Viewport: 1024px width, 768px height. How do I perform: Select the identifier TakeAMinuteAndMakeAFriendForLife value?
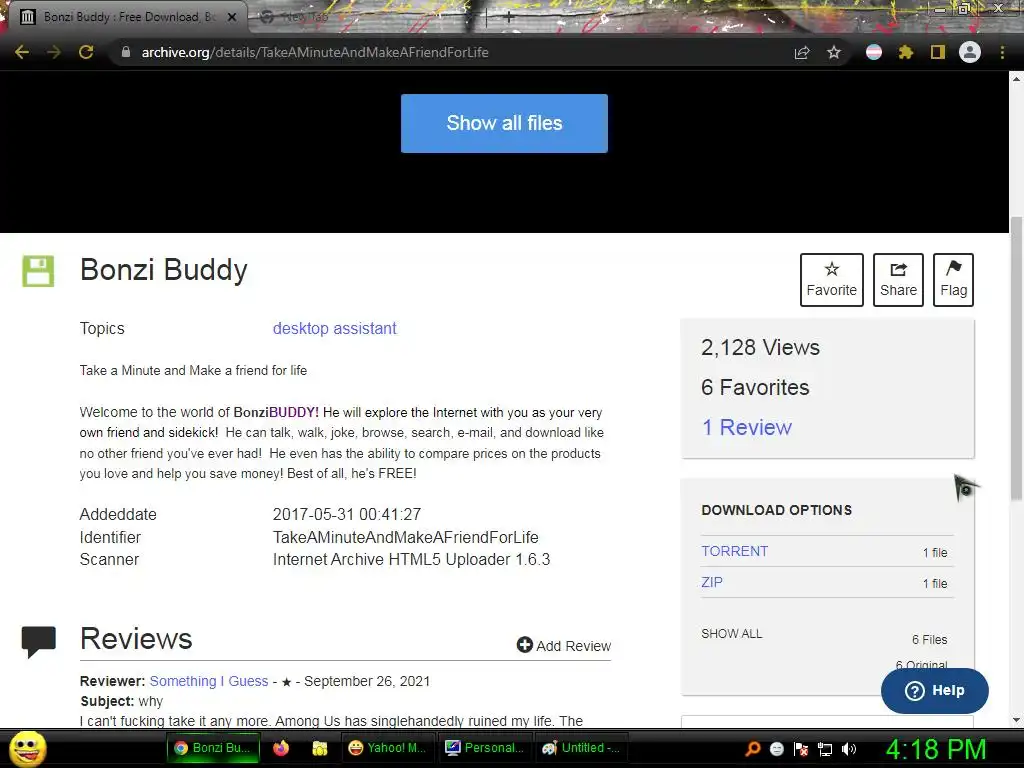pyautogui.click(x=406, y=537)
